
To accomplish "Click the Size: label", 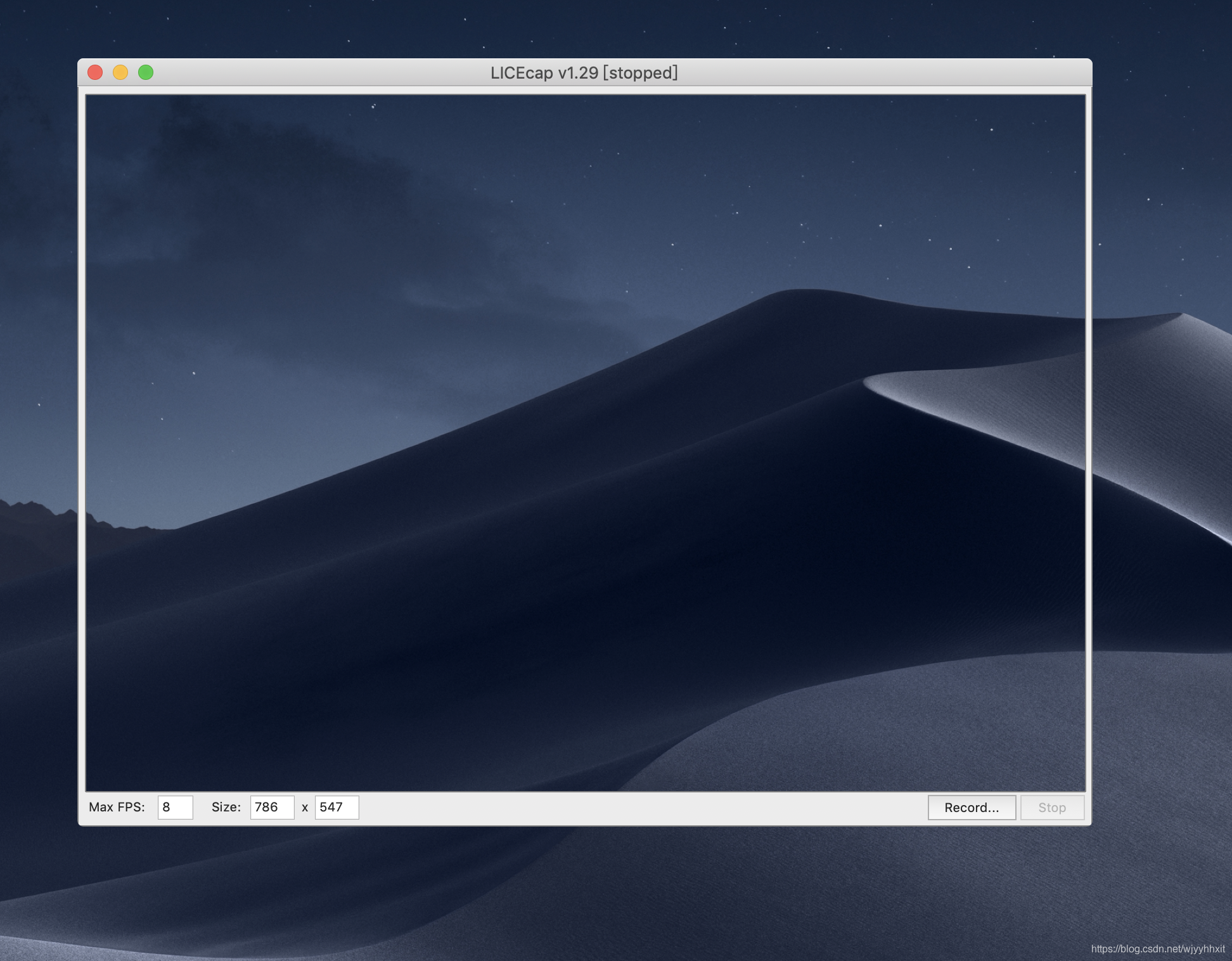I will coord(226,807).
